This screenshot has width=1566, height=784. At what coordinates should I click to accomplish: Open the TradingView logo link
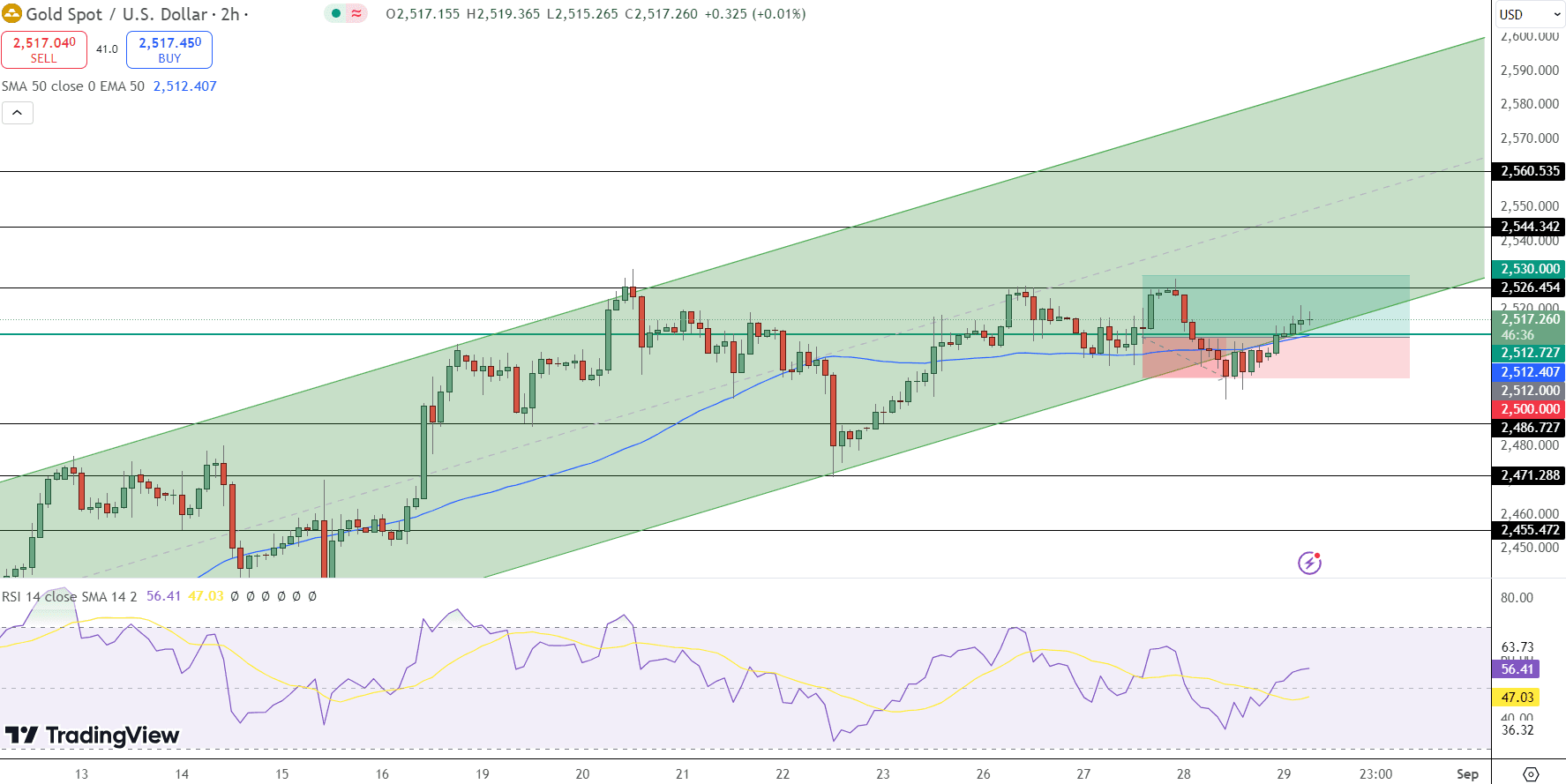pyautogui.click(x=92, y=735)
